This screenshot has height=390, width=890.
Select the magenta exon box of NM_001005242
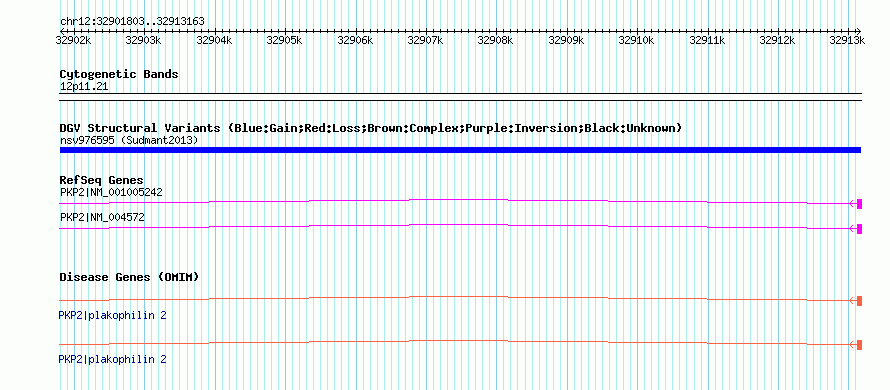coord(859,204)
